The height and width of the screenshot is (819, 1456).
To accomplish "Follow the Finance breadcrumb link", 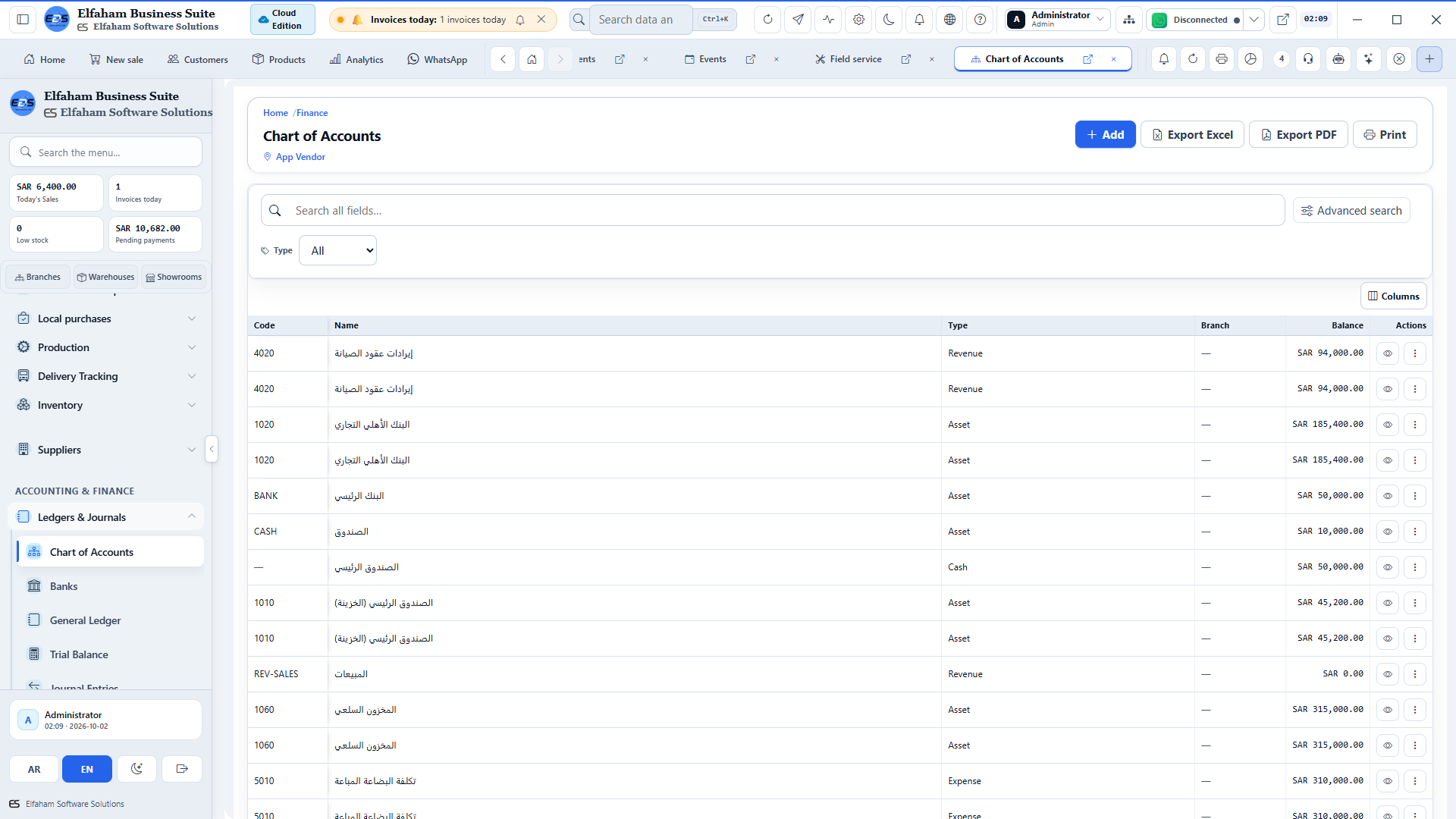I will (x=312, y=113).
